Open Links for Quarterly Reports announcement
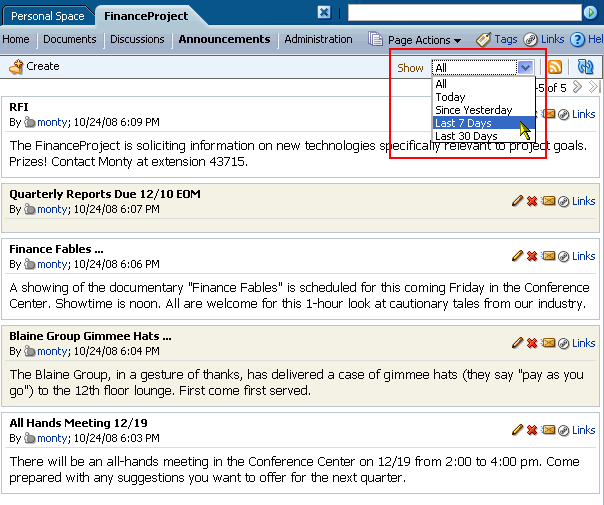Viewport: 604px width, 505px height. (x=584, y=201)
